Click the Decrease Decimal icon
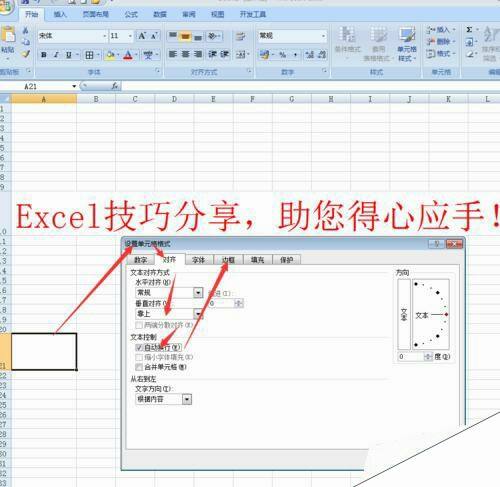 point(322,55)
